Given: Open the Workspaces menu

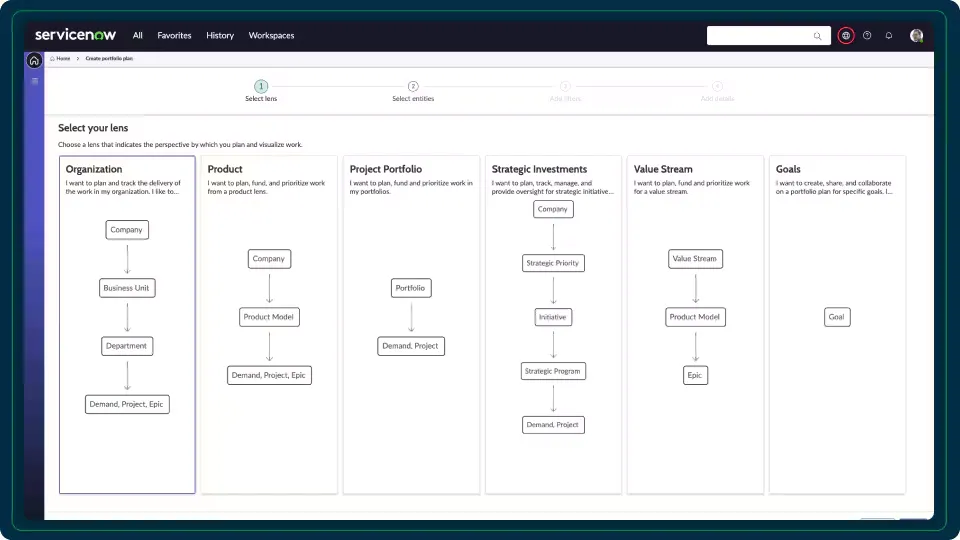Looking at the screenshot, I should pos(271,36).
